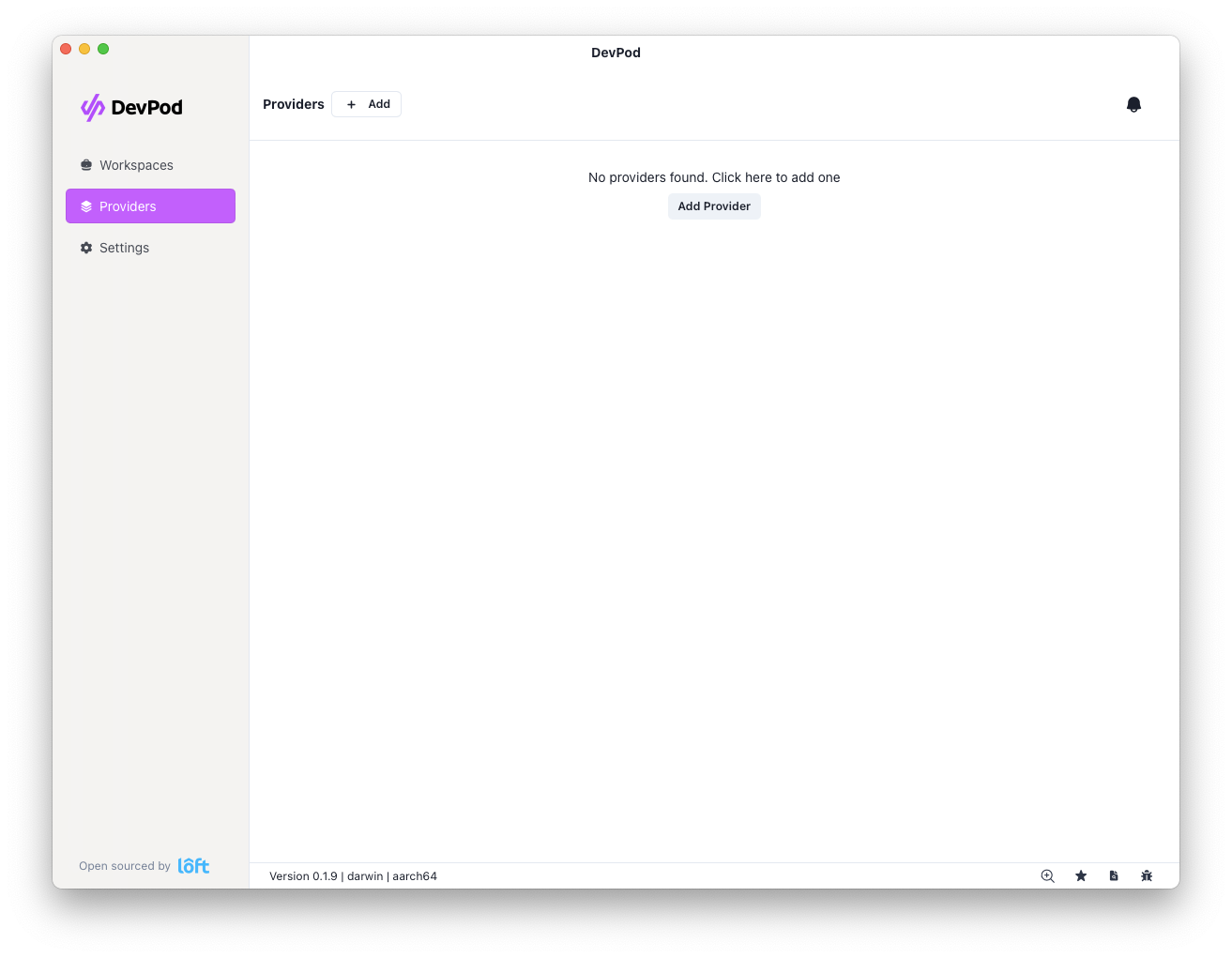Click 'No providers found' message text
The width and height of the screenshot is (1232, 958).
(714, 177)
